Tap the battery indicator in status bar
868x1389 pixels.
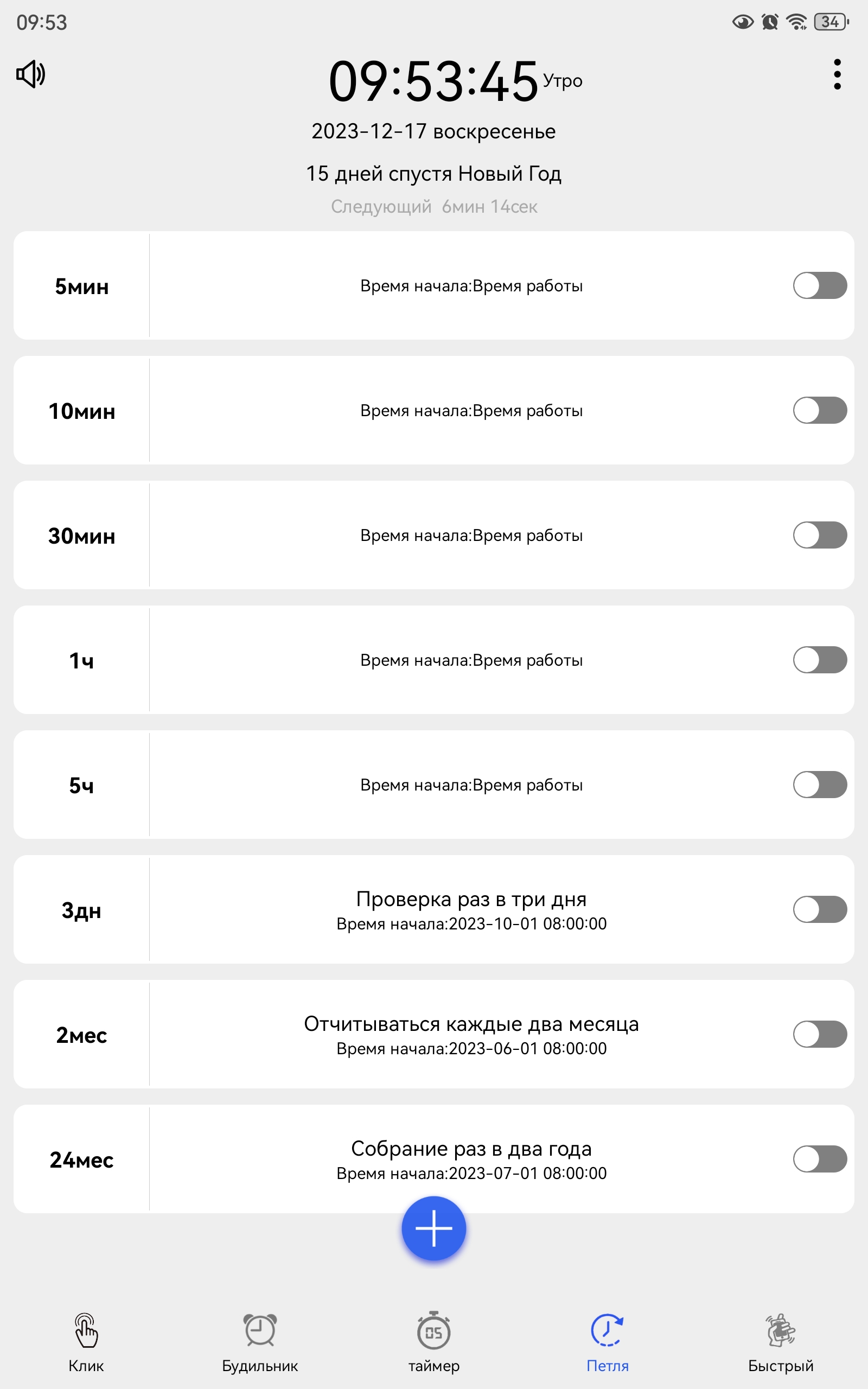[831, 22]
